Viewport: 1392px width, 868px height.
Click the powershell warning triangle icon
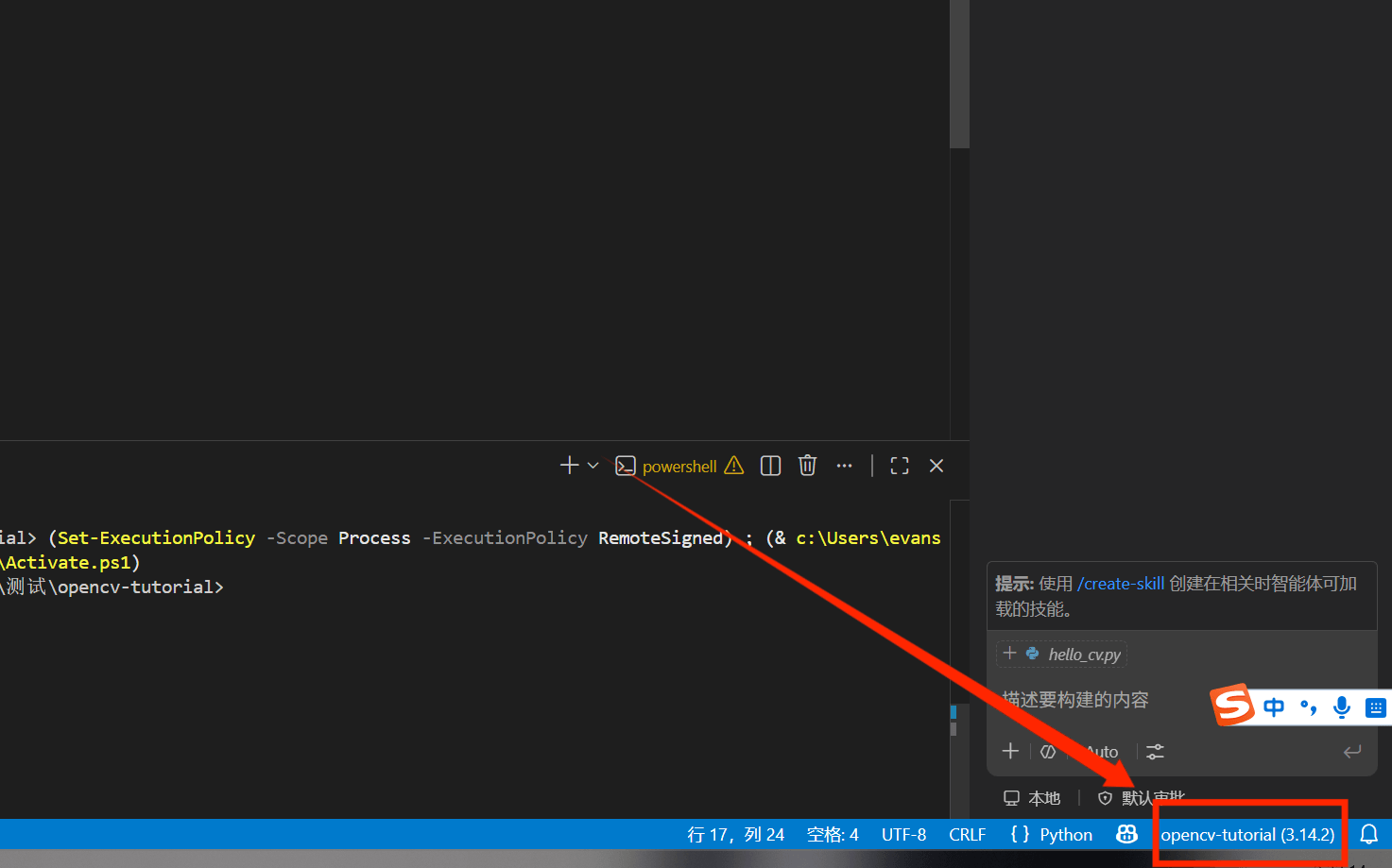coord(734,466)
